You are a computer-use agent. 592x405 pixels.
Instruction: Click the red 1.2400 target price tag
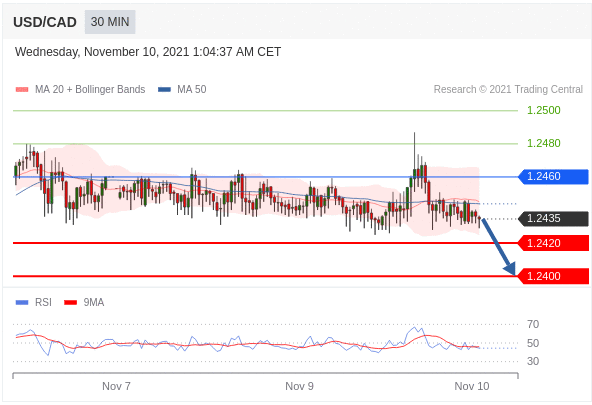[553, 276]
